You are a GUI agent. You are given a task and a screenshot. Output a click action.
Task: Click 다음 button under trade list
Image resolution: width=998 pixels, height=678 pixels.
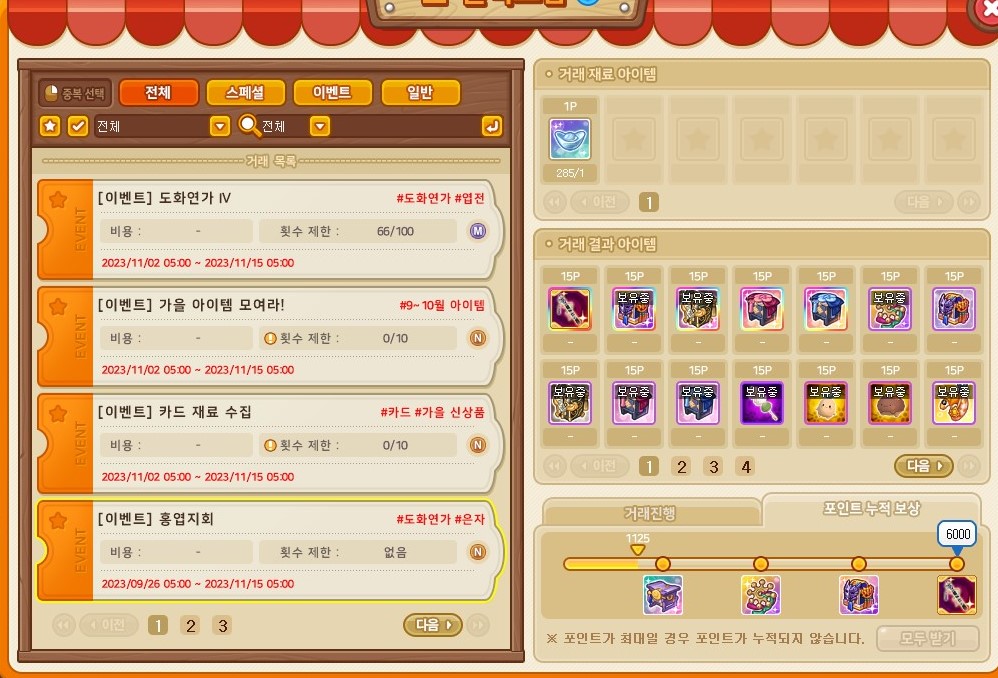(433, 625)
